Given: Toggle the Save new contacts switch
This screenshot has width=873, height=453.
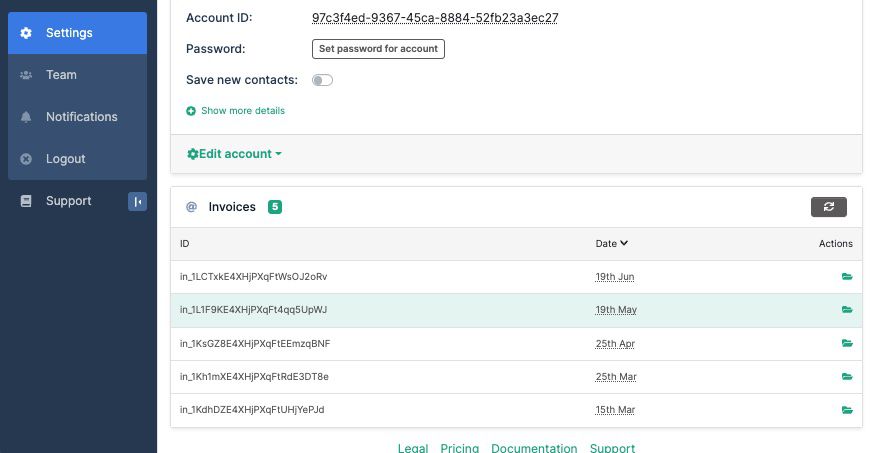Looking at the screenshot, I should coord(322,80).
